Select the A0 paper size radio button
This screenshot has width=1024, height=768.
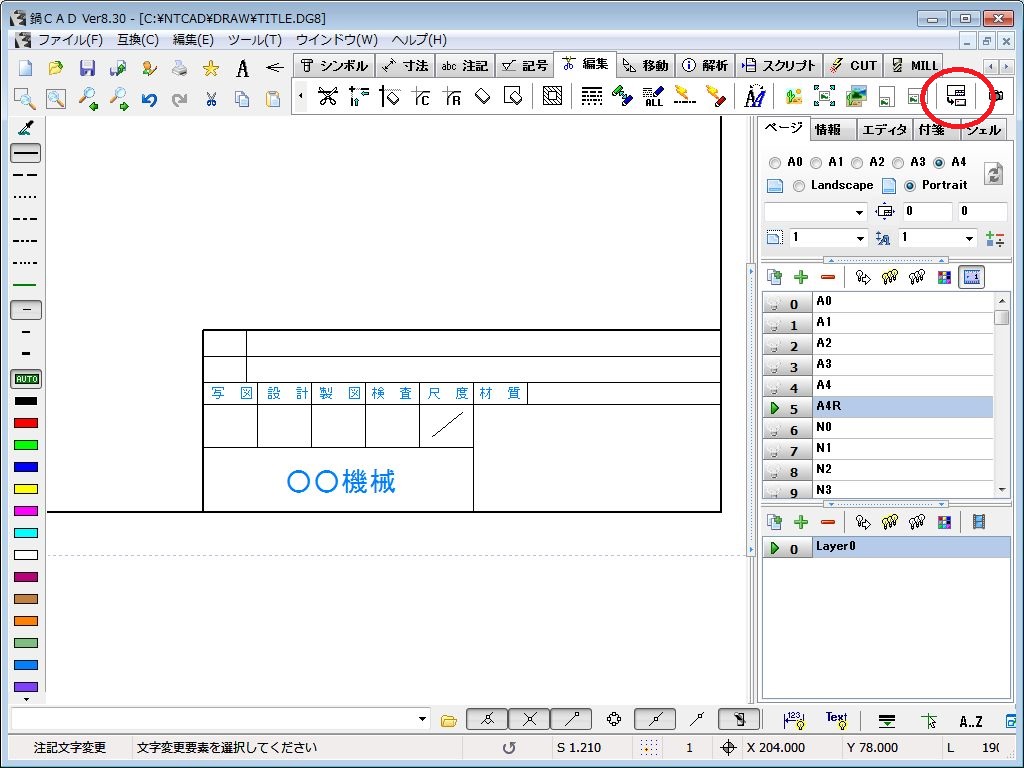pyautogui.click(x=775, y=163)
